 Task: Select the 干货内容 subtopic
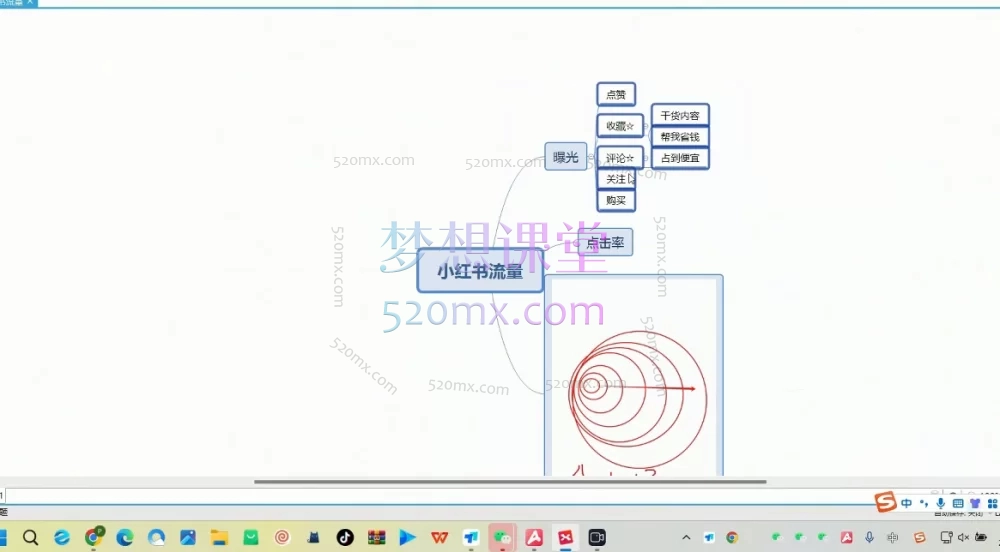tap(680, 116)
